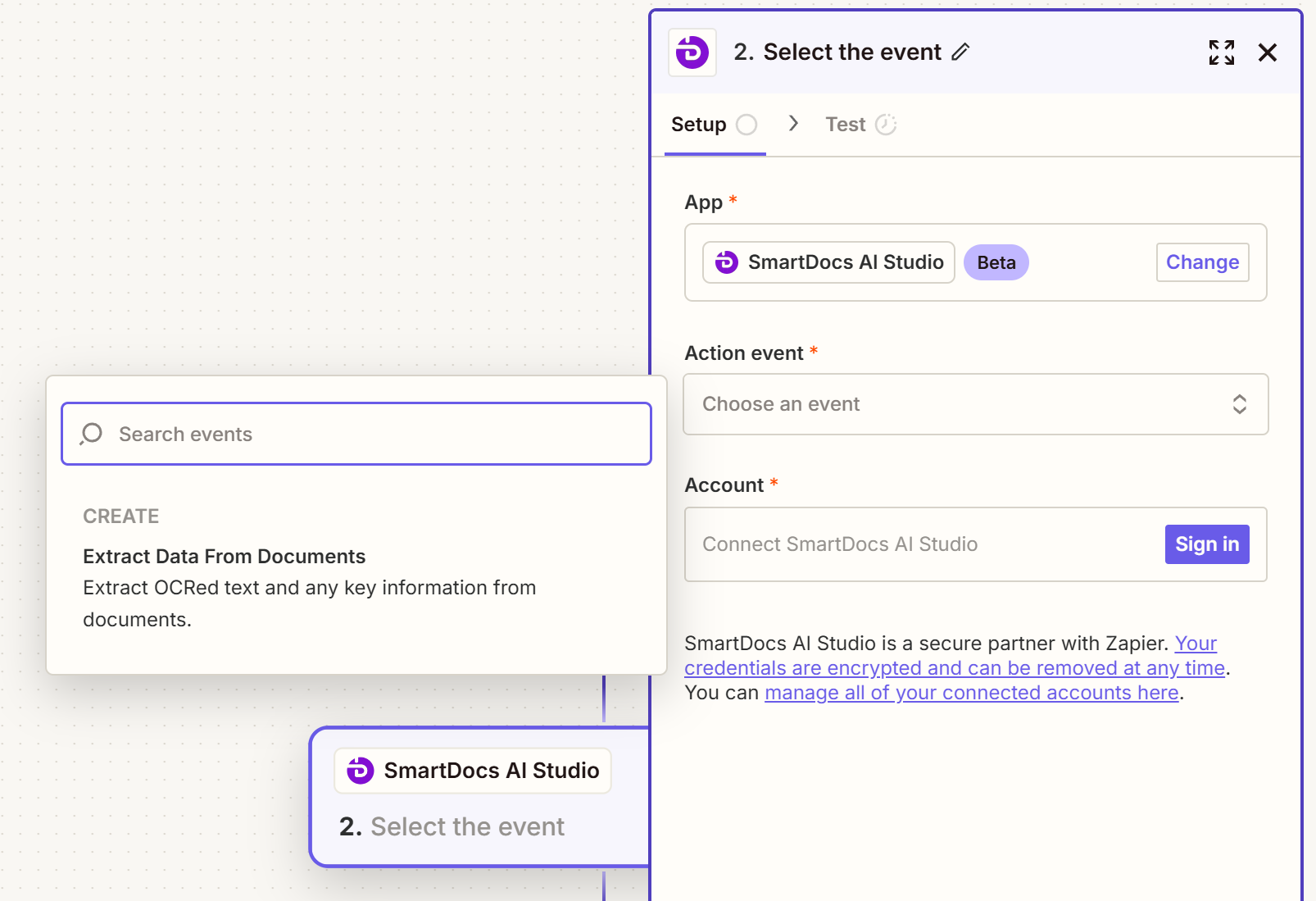This screenshot has width=1316, height=901.
Task: Click the SmartDocs icon in App field
Action: [x=727, y=262]
